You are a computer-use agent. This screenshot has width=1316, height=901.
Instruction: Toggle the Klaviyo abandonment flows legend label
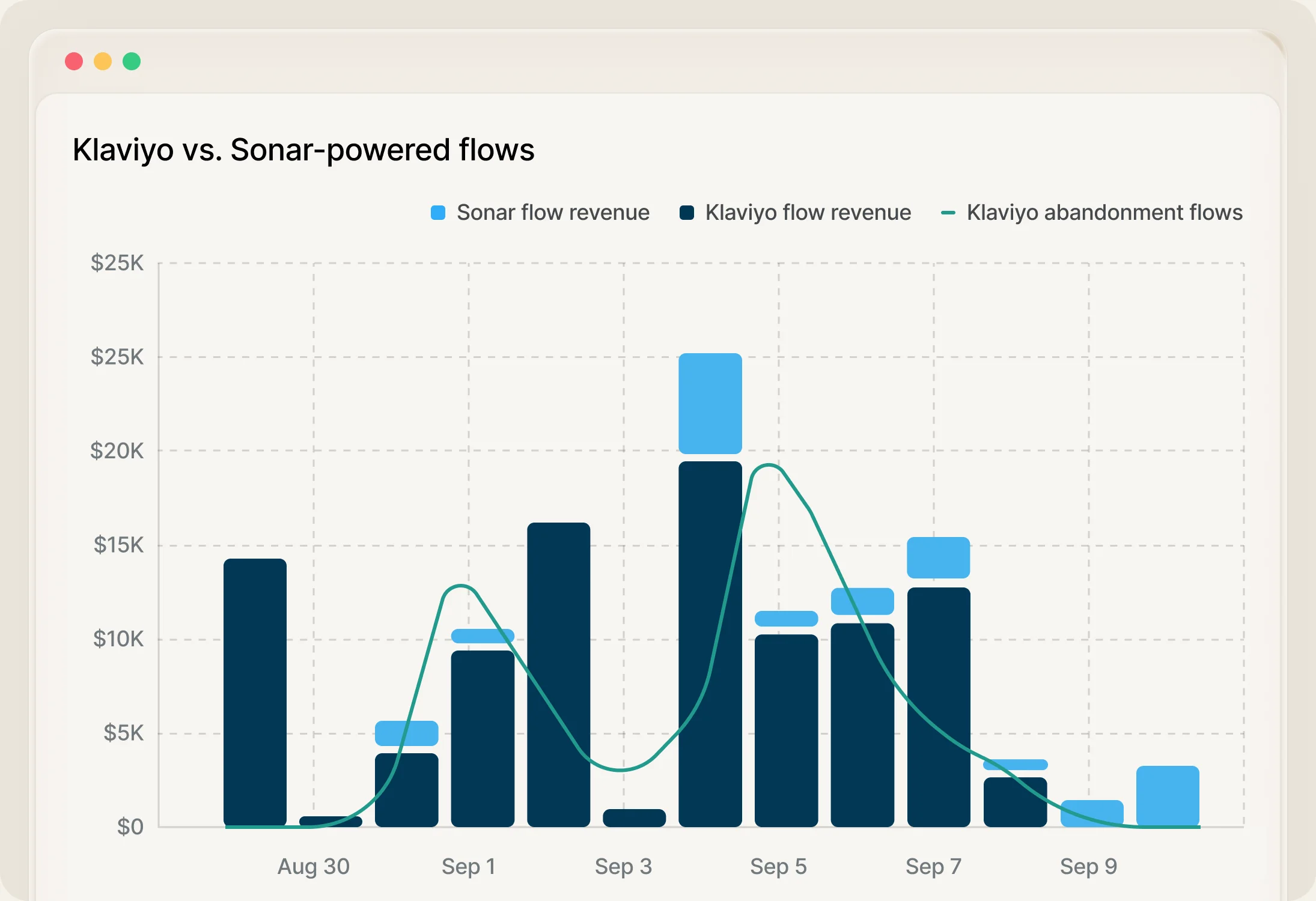[1104, 213]
